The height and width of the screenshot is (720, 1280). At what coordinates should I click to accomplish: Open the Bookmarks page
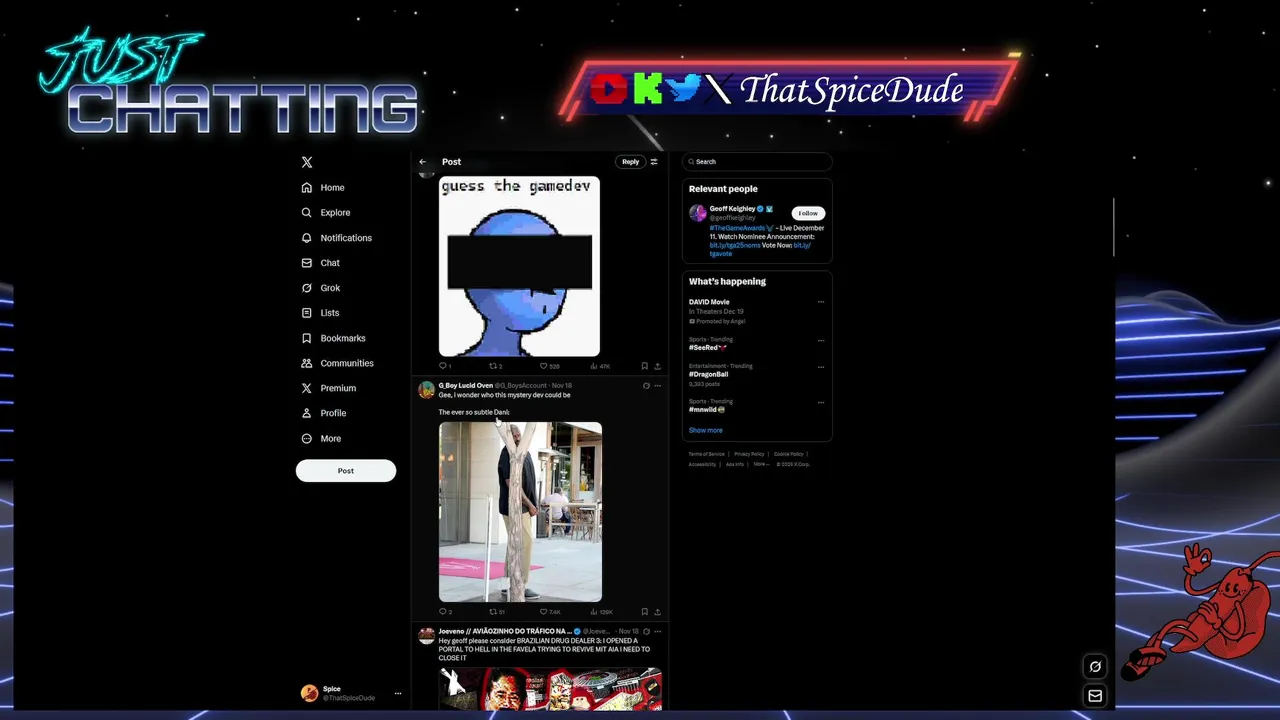pyautogui.click(x=334, y=338)
